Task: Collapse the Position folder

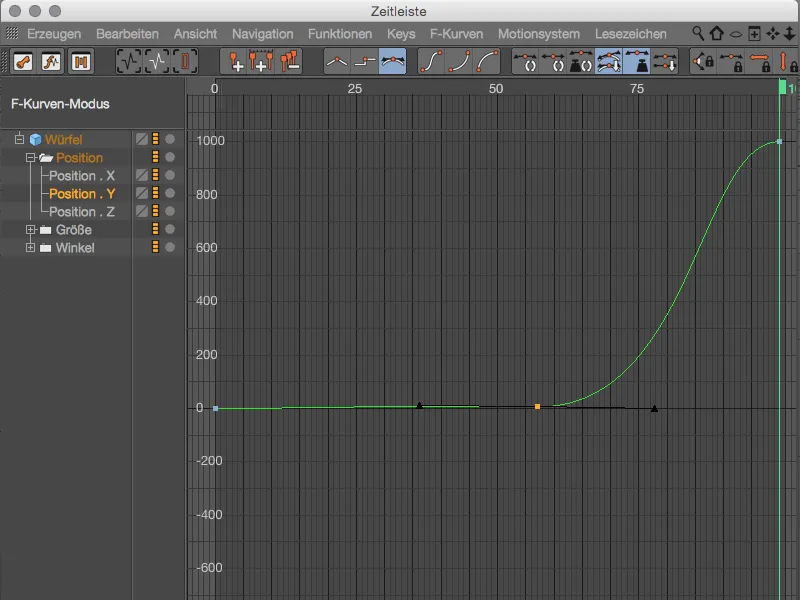Action: coord(31,158)
